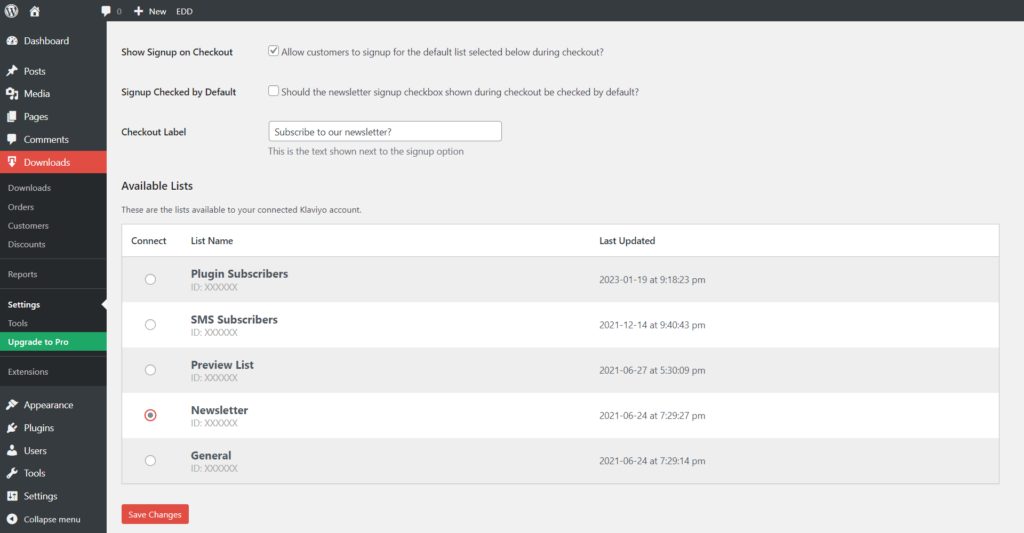Open Downloads submenu item
Viewport: 1024px width, 533px height.
coord(29,187)
